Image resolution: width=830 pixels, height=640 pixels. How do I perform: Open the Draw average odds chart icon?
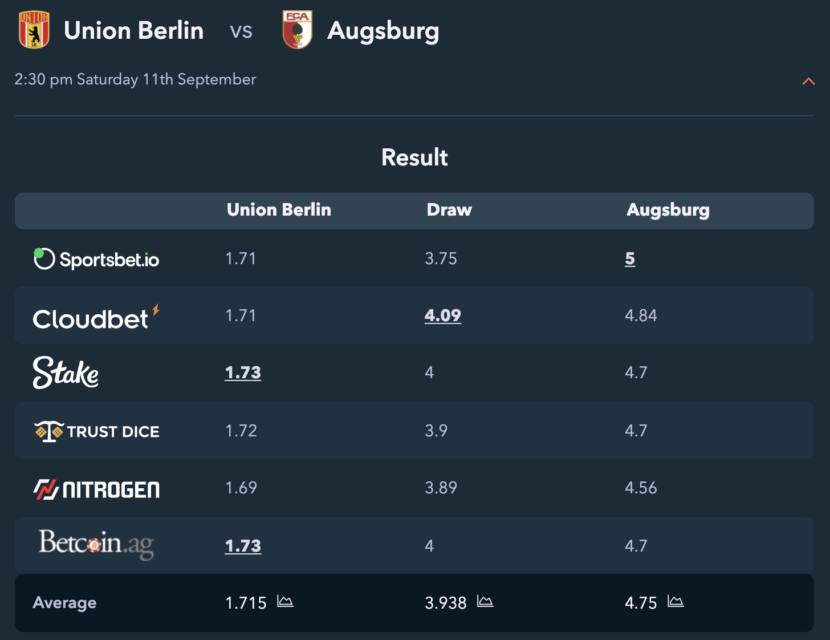[x=485, y=601]
